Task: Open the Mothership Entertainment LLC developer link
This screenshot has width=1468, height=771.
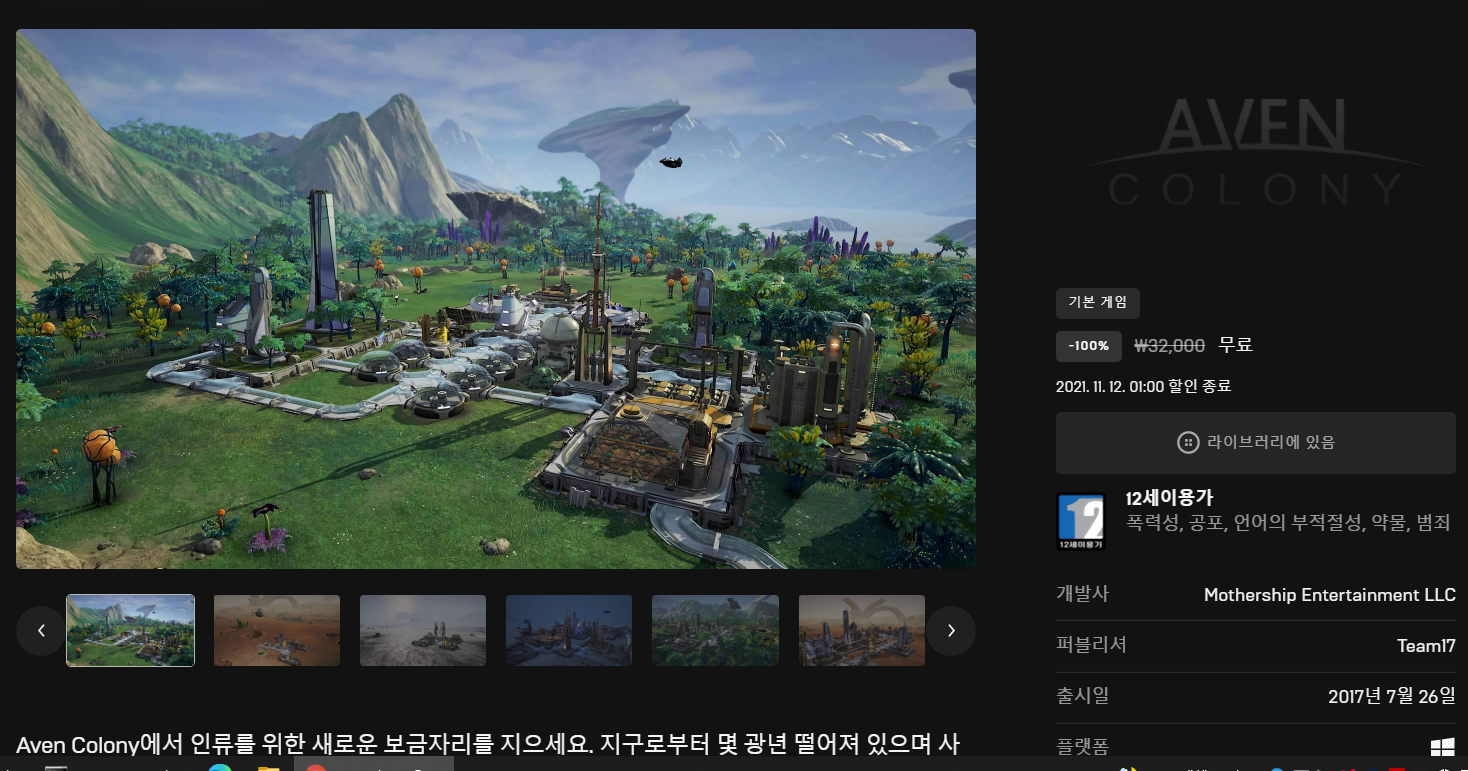Action: [1330, 595]
